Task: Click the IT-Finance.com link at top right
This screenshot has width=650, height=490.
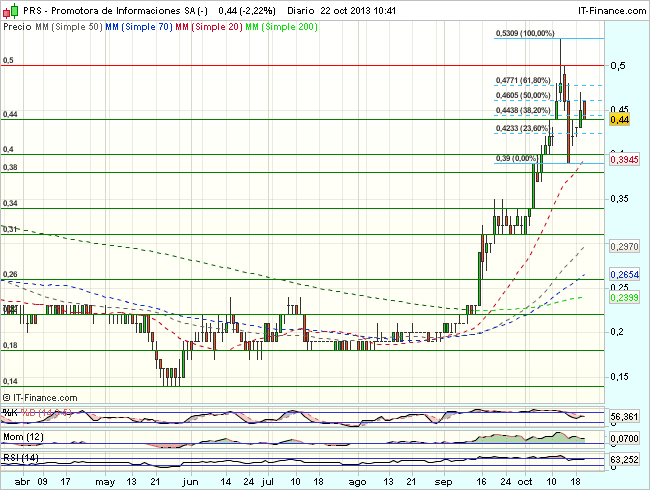Action: coord(606,10)
